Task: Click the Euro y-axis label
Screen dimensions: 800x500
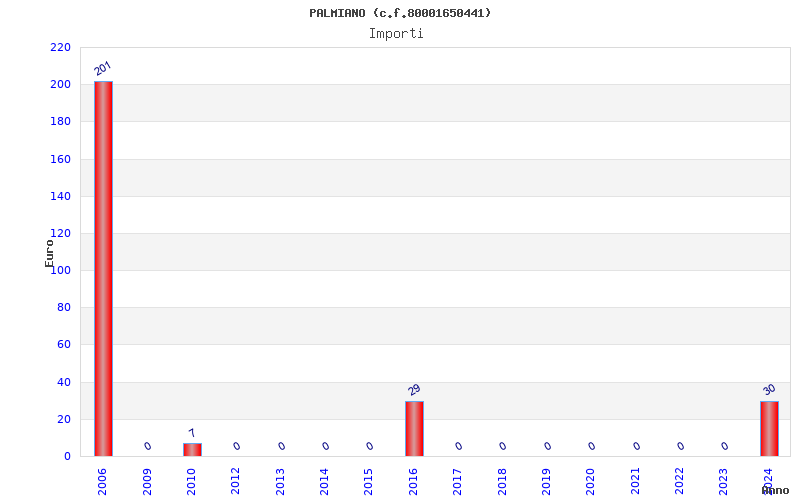Action: click(x=49, y=253)
